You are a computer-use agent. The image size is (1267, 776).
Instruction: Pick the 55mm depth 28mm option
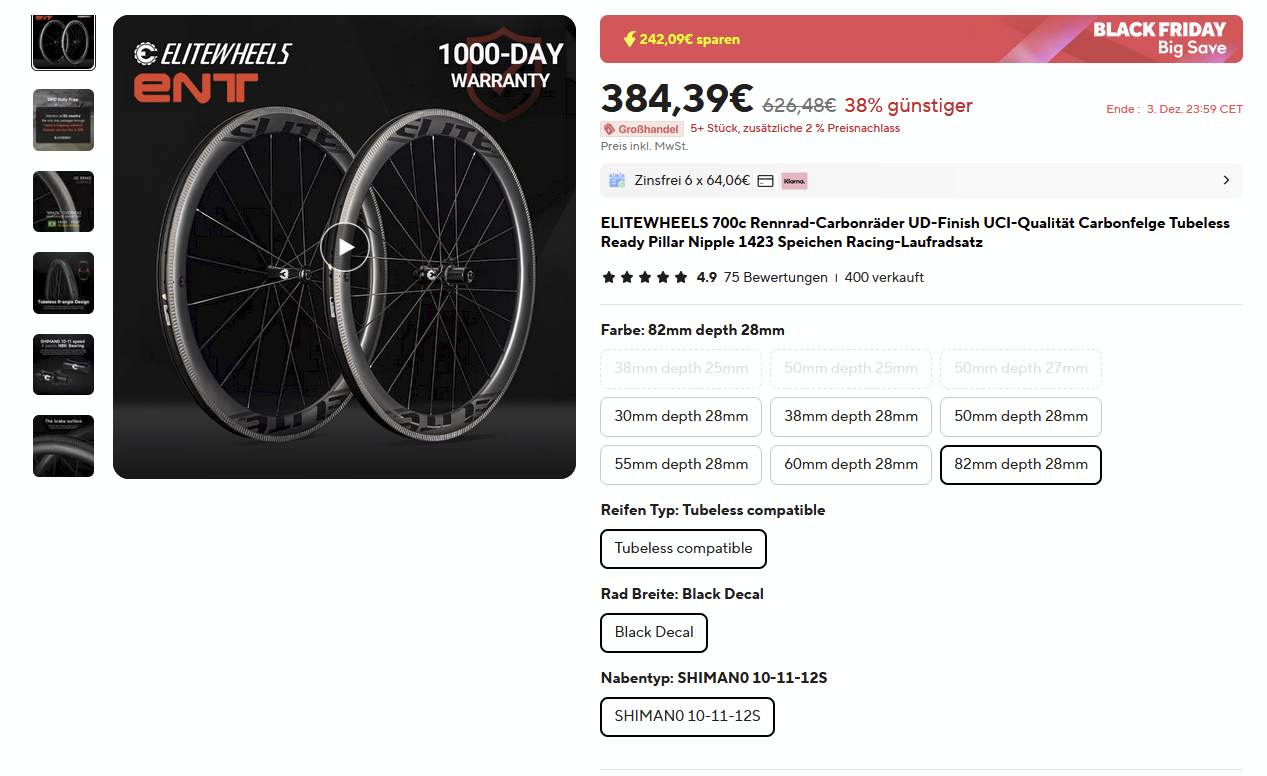(681, 465)
